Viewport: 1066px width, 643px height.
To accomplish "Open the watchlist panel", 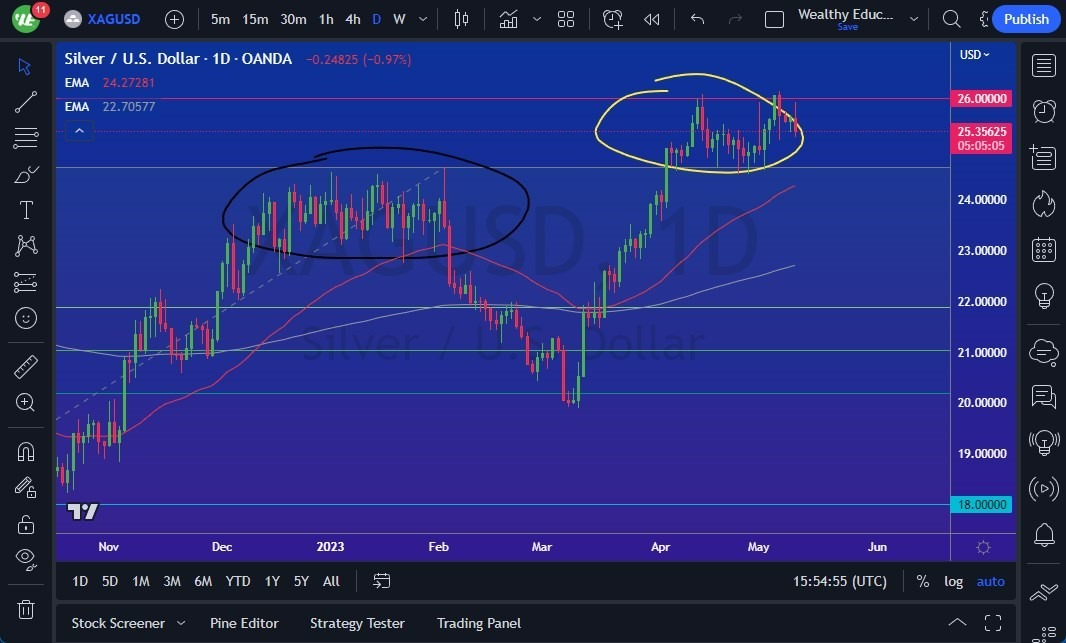I will click(x=1044, y=65).
